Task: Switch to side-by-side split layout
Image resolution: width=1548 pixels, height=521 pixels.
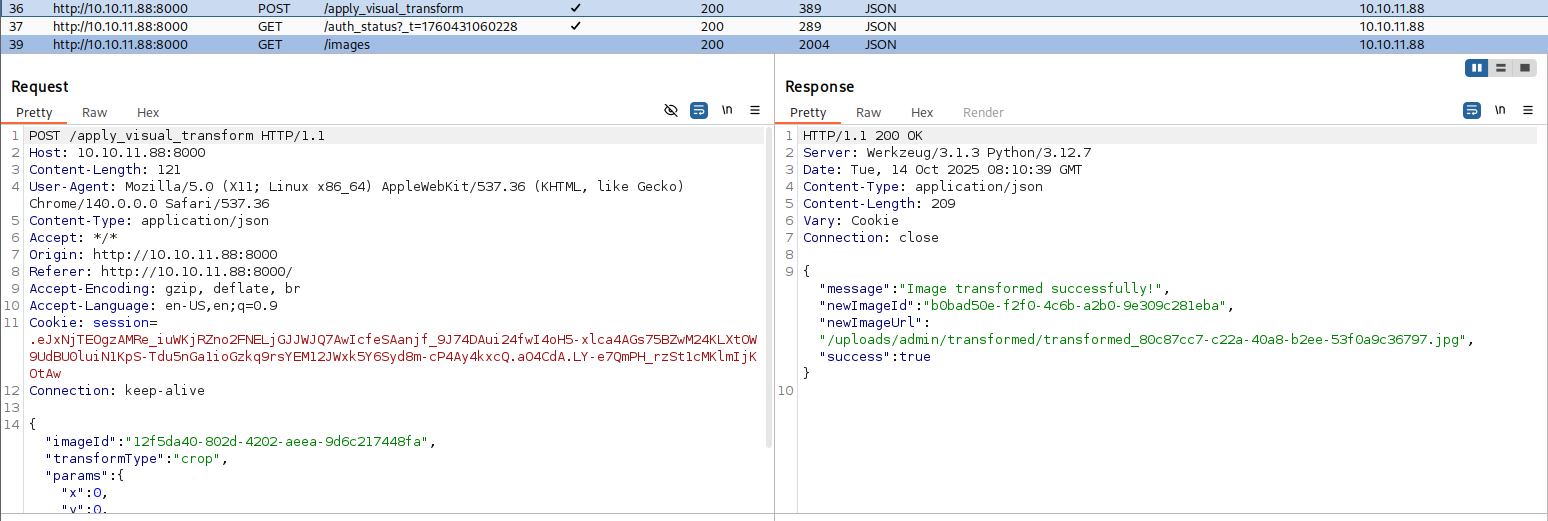Action: [x=1477, y=68]
